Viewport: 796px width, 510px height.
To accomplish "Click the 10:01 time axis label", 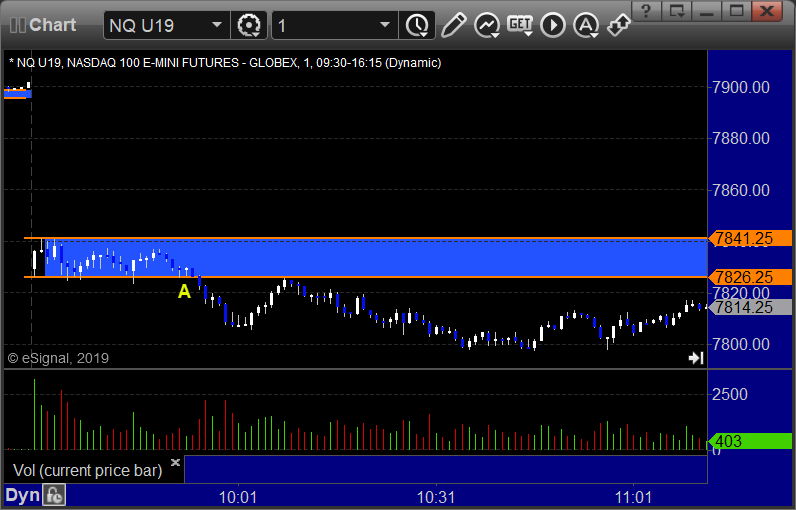I will tap(238, 497).
